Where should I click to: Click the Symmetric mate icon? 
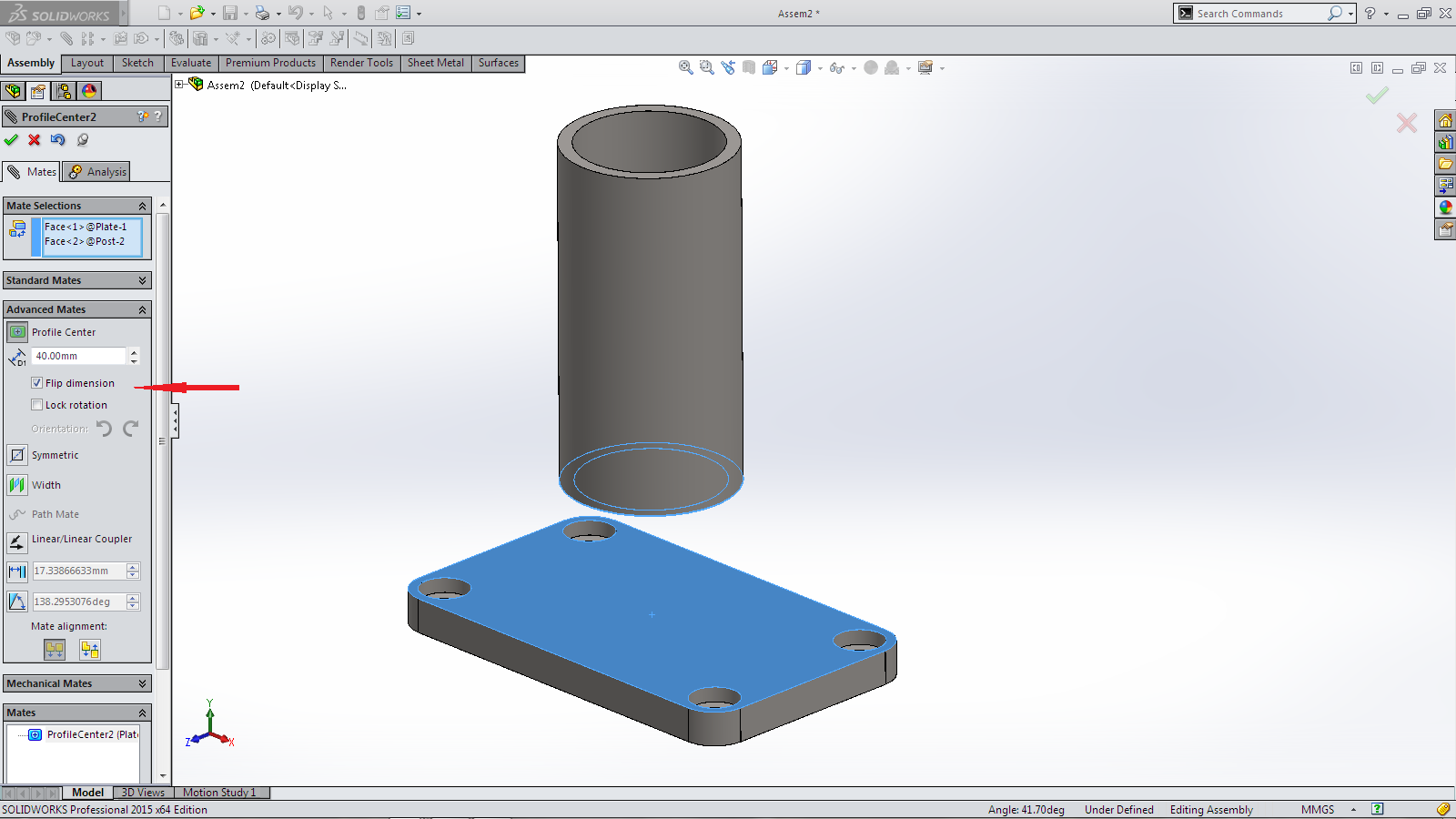pos(17,455)
